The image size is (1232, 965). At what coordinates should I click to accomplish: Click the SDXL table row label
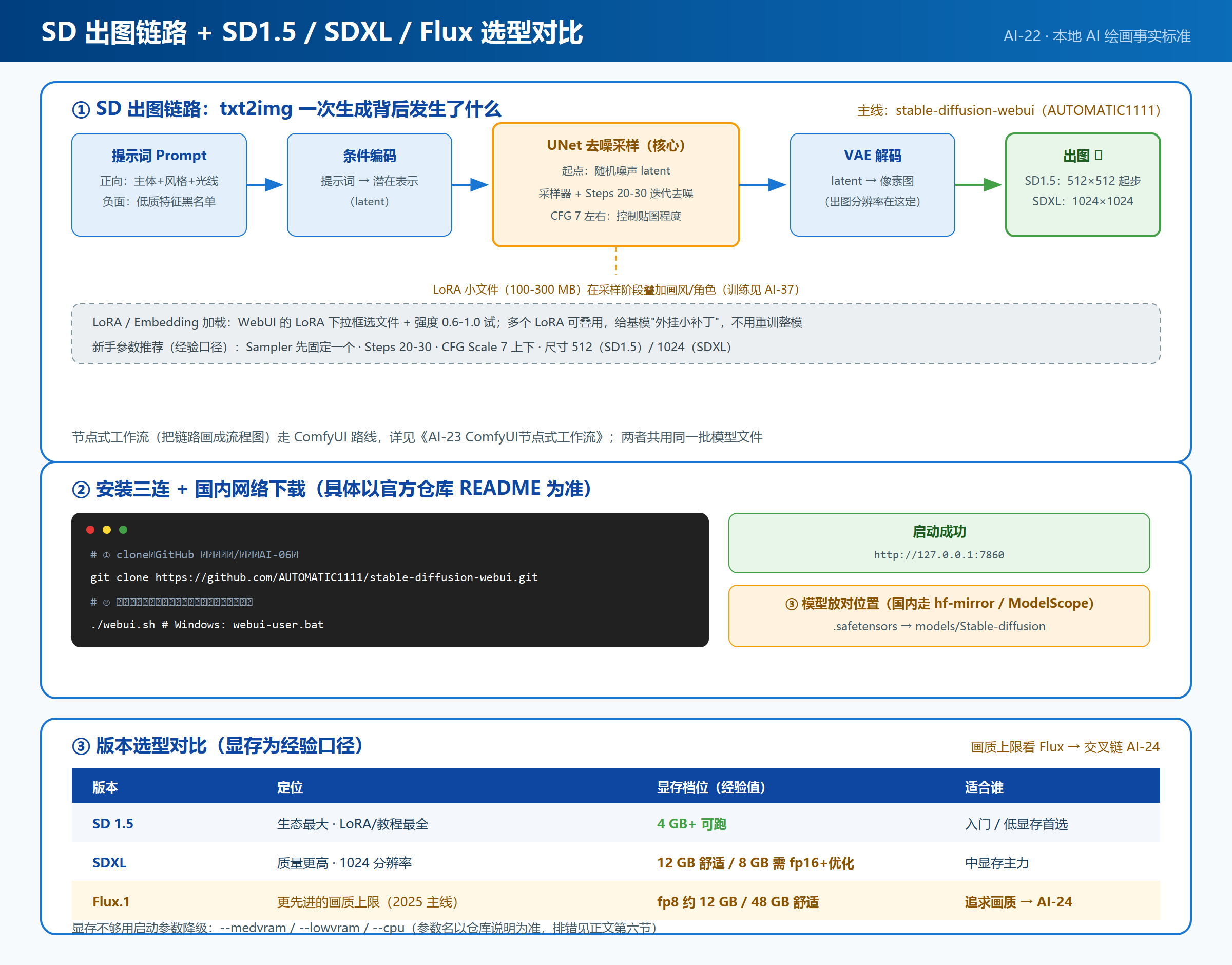coord(109,863)
